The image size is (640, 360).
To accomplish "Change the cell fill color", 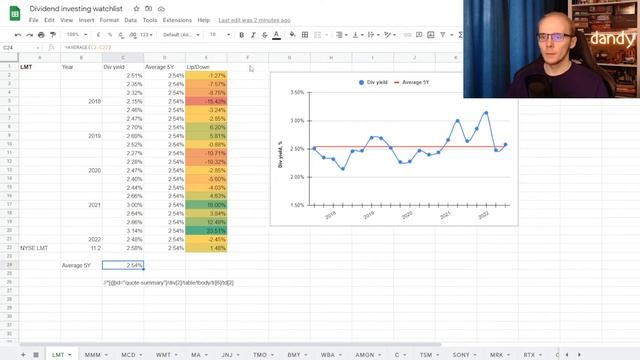I will click(x=292, y=35).
